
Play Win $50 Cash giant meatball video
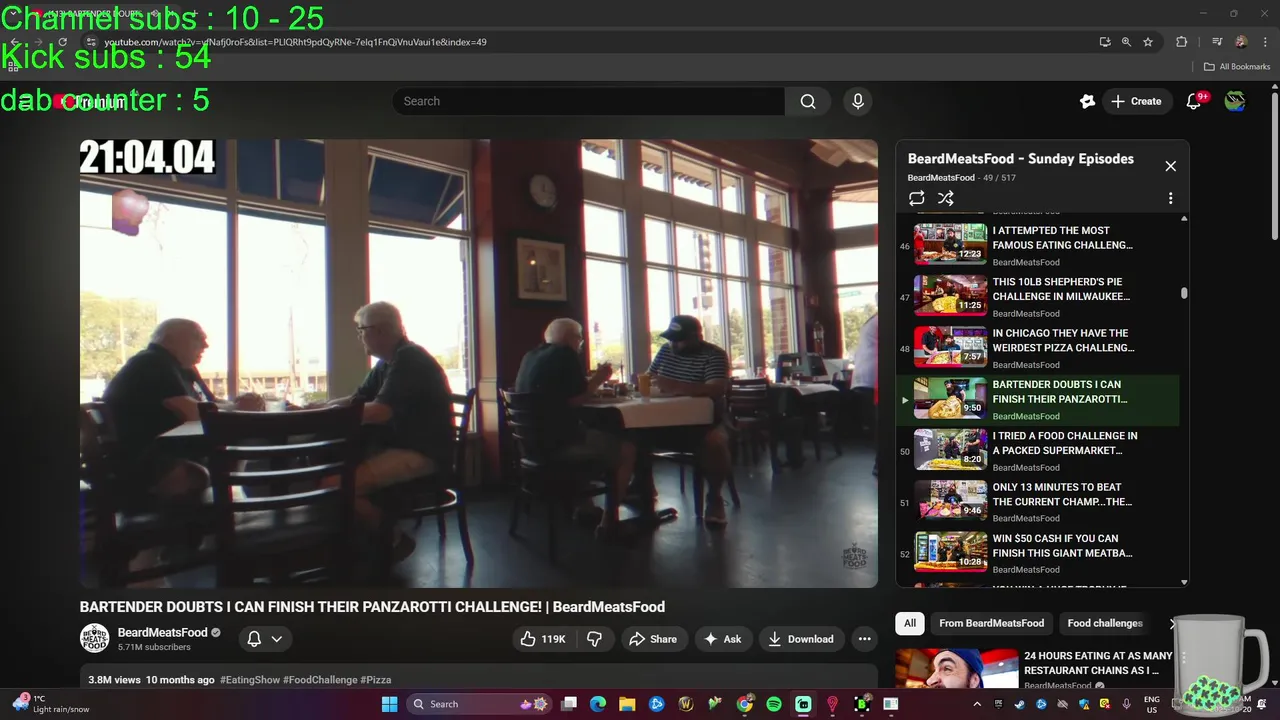1036,551
